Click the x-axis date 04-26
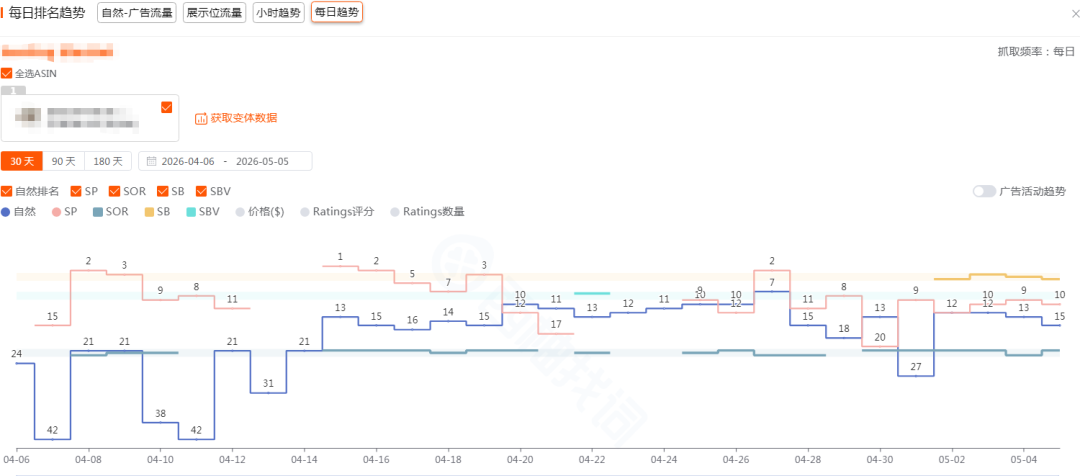The height and width of the screenshot is (476, 1080). pyautogui.click(x=736, y=459)
